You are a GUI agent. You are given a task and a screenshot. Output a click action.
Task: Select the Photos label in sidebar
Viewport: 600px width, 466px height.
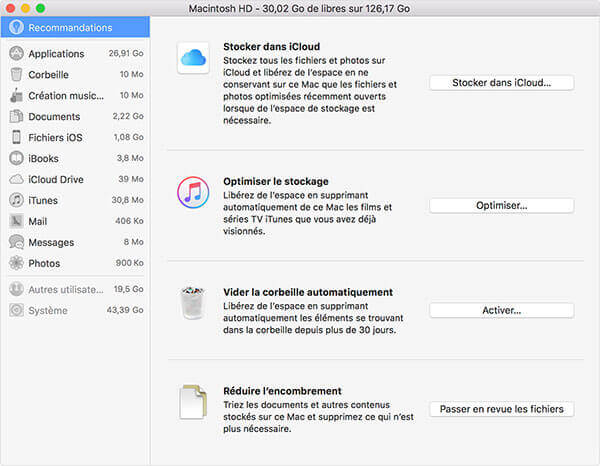tap(44, 264)
